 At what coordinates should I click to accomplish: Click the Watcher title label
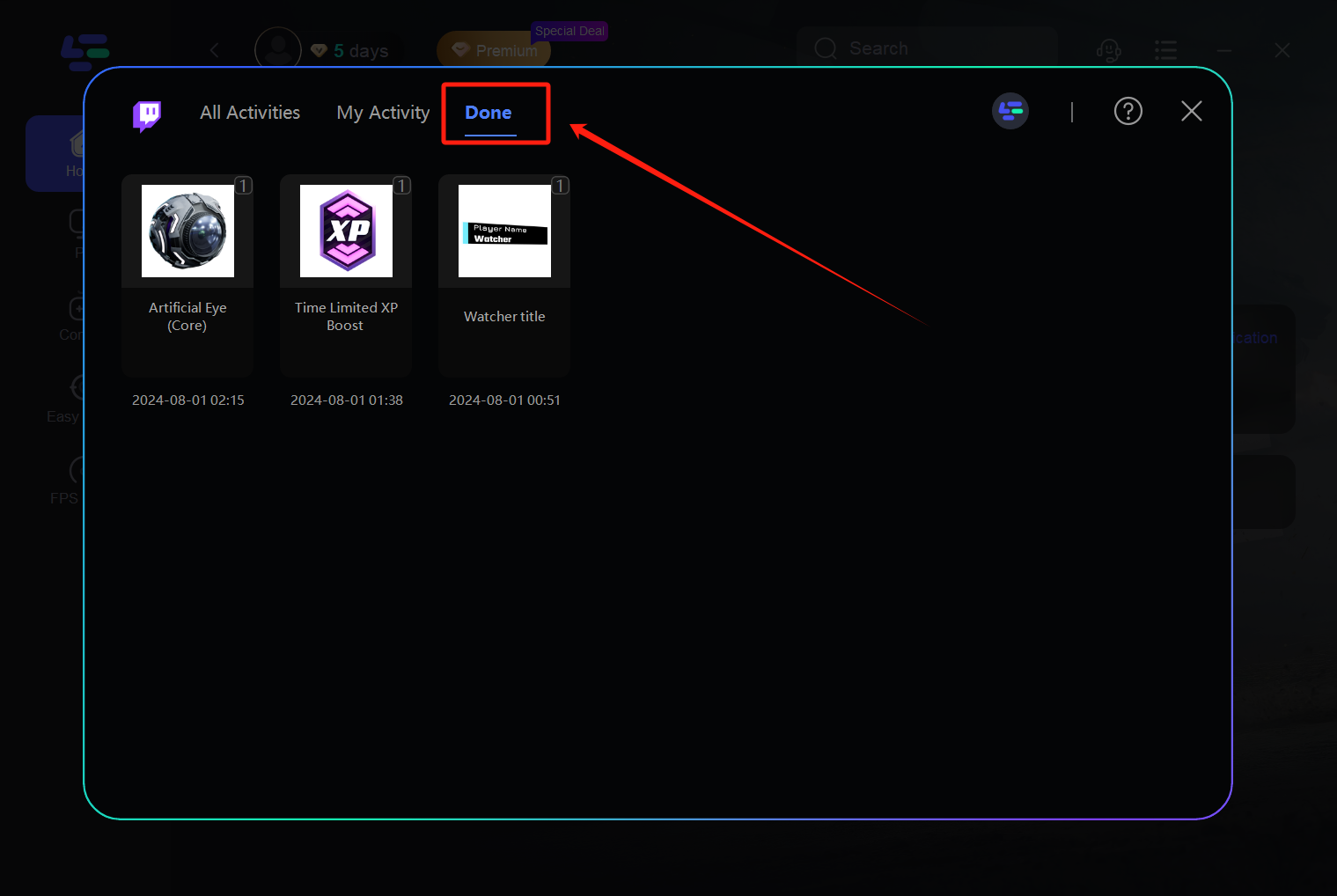point(504,316)
